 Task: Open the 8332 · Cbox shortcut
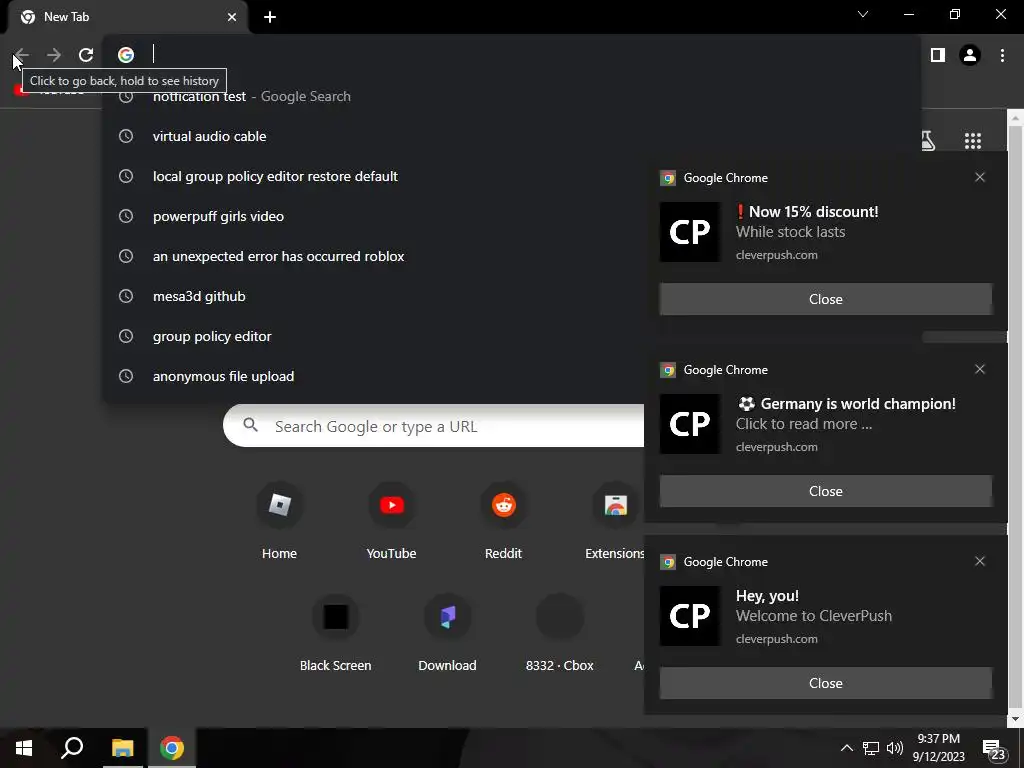(560, 633)
